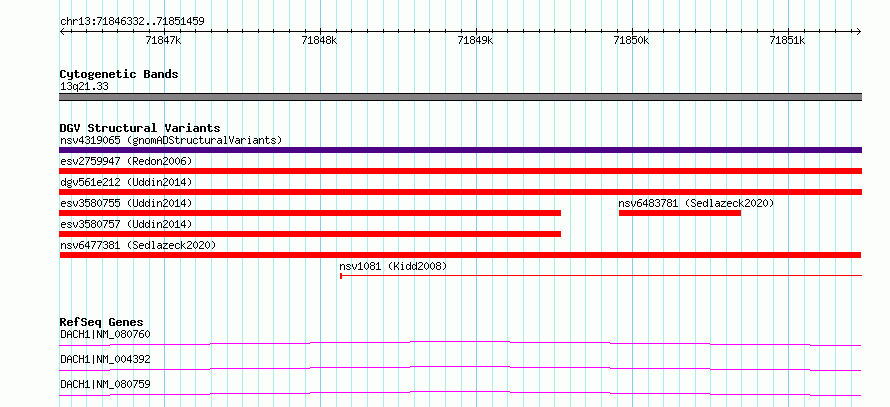The image size is (890, 407).
Task: Click the magenta DACH1|NM_004392 intron line
Action: (x=460, y=368)
